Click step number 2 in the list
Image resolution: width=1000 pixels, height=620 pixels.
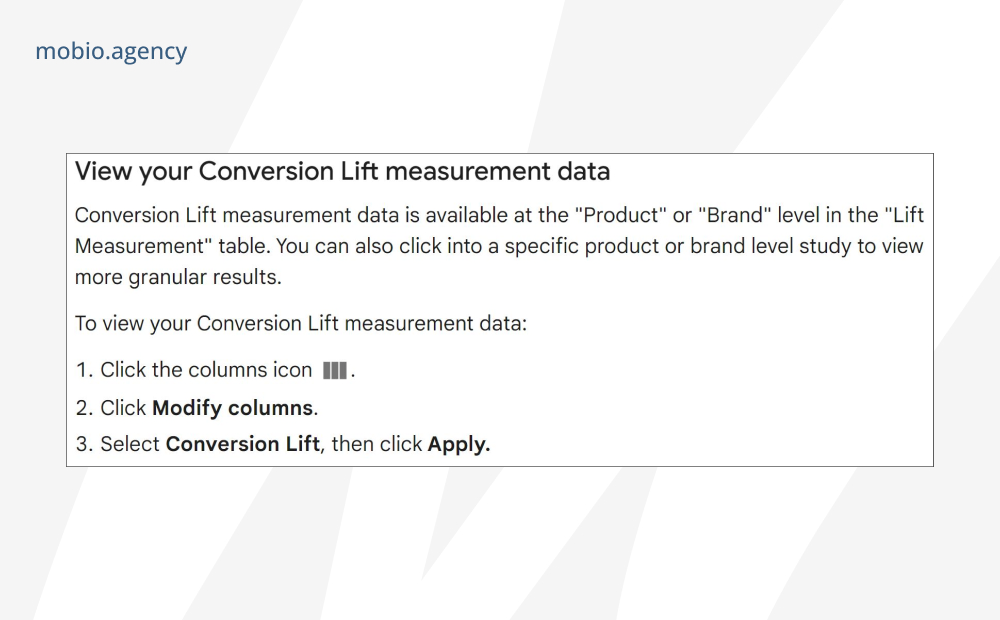[84, 408]
